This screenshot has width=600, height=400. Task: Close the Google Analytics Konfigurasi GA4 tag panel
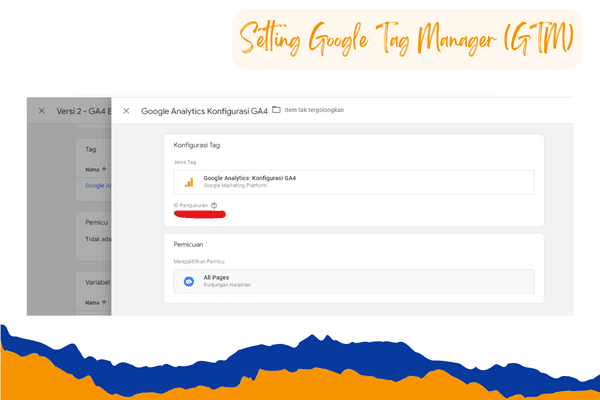(126, 111)
